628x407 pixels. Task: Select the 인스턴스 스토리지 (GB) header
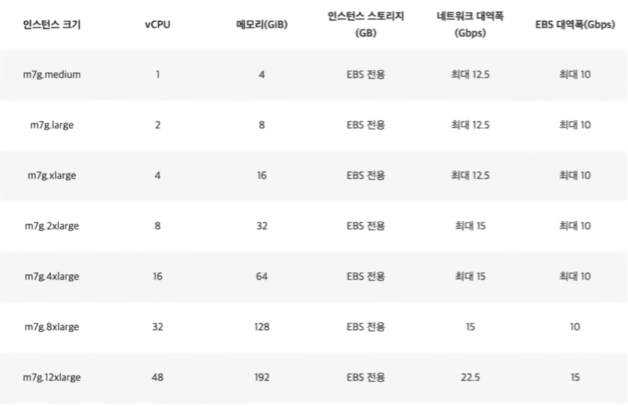click(x=366, y=24)
